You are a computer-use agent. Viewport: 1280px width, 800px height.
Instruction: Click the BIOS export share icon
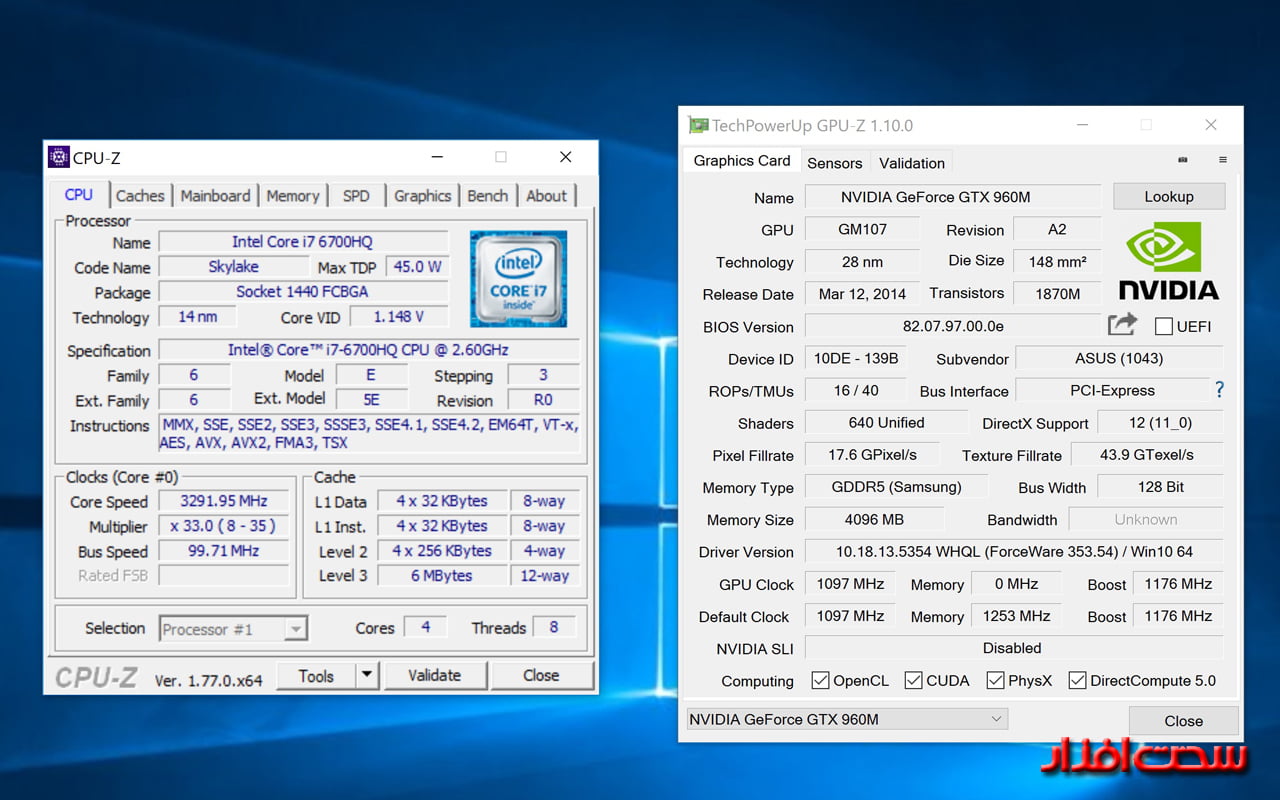pos(1122,325)
